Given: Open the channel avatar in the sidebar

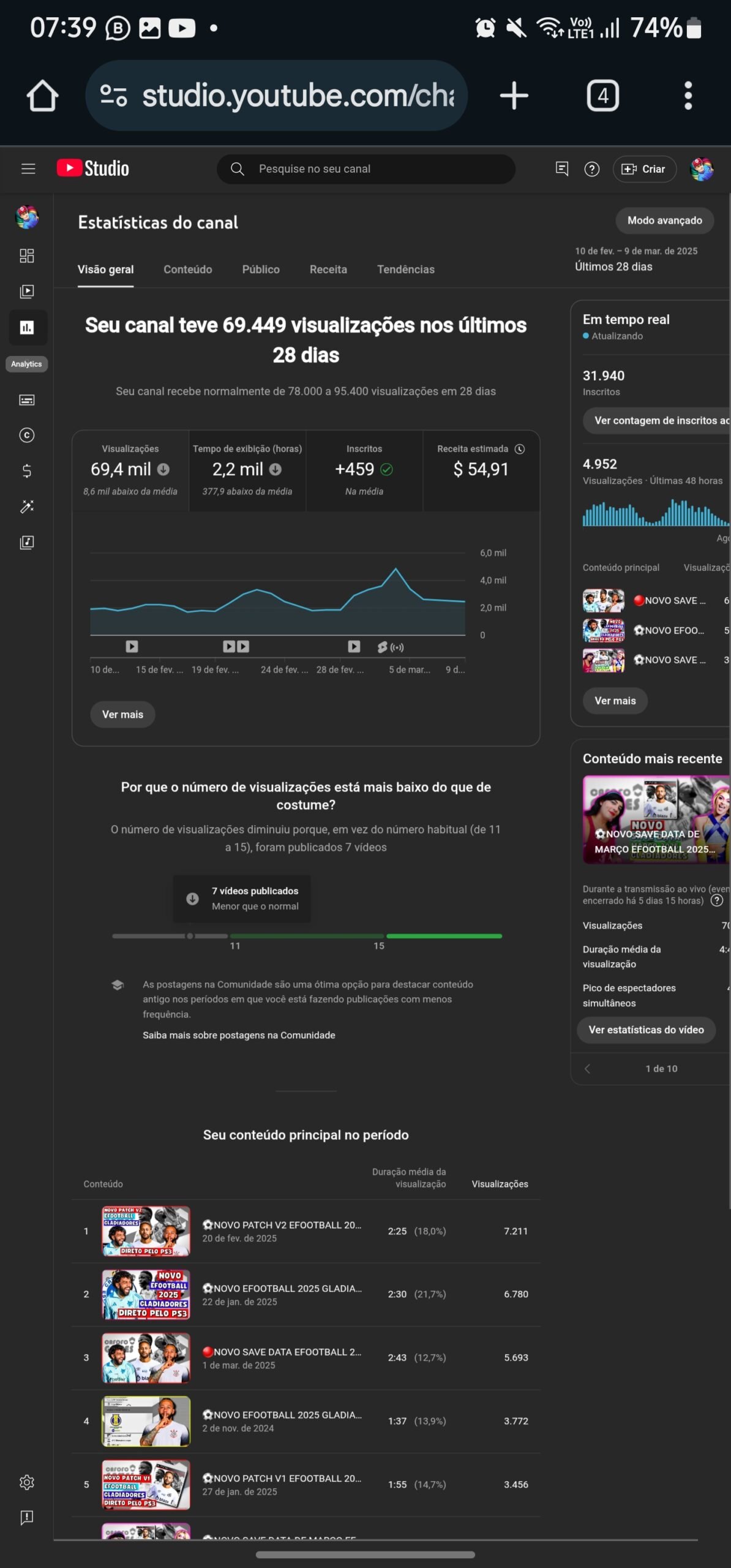Looking at the screenshot, I should [27, 217].
